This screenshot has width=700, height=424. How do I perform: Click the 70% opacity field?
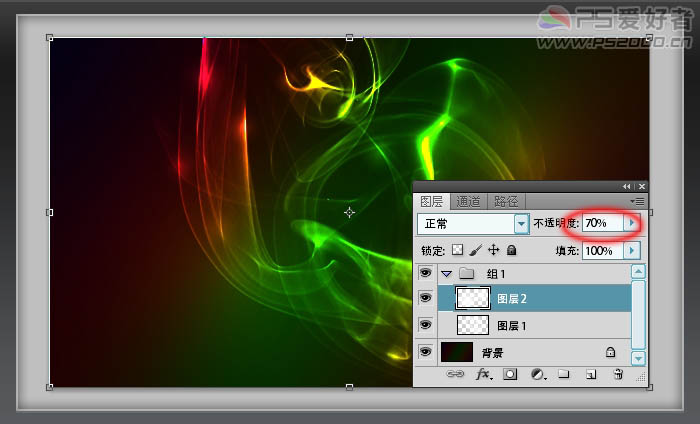click(601, 223)
